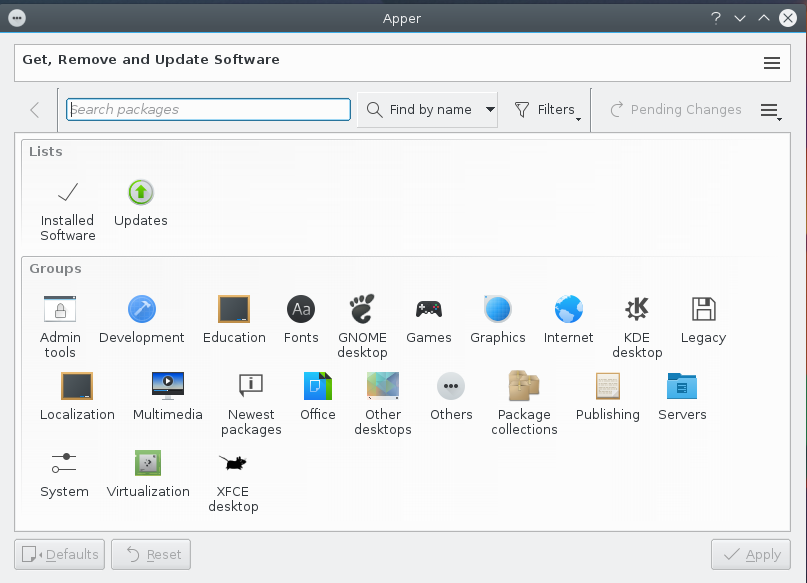Open the Development group
The width and height of the screenshot is (807, 583).
coord(142,320)
